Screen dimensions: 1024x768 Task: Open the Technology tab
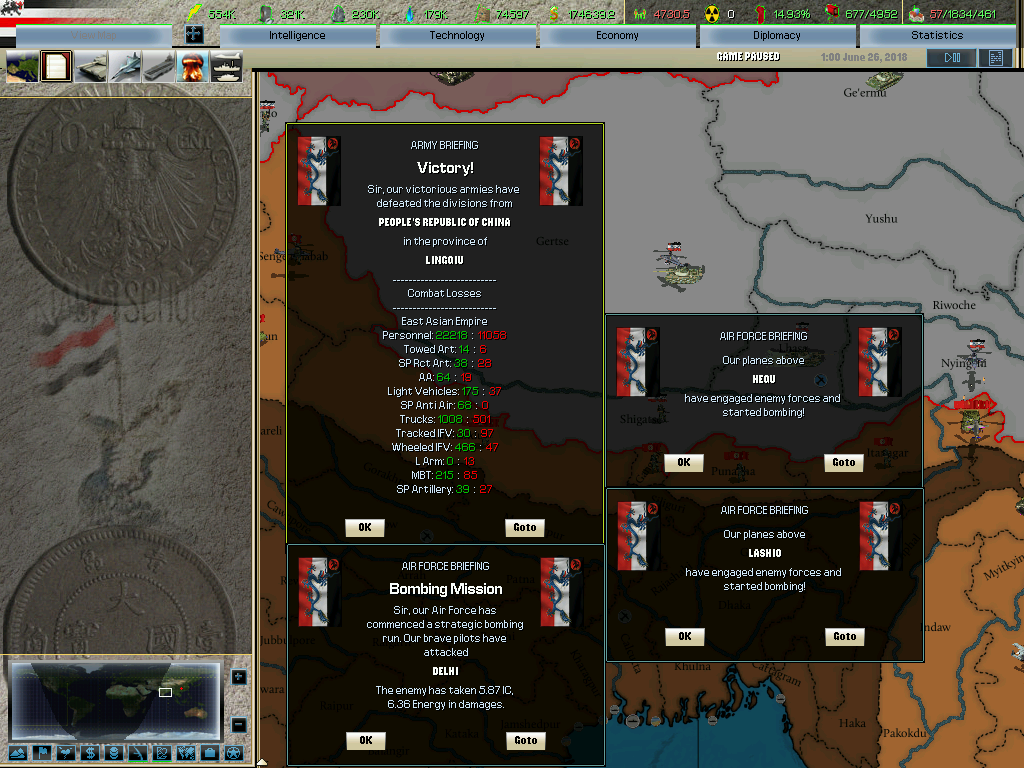[x=457, y=35]
